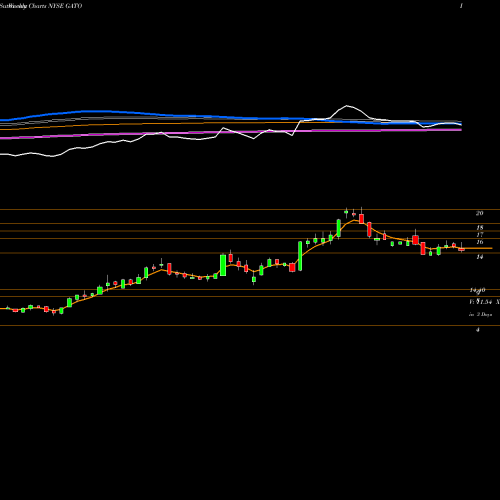Click the price axis label 17

[479, 235]
